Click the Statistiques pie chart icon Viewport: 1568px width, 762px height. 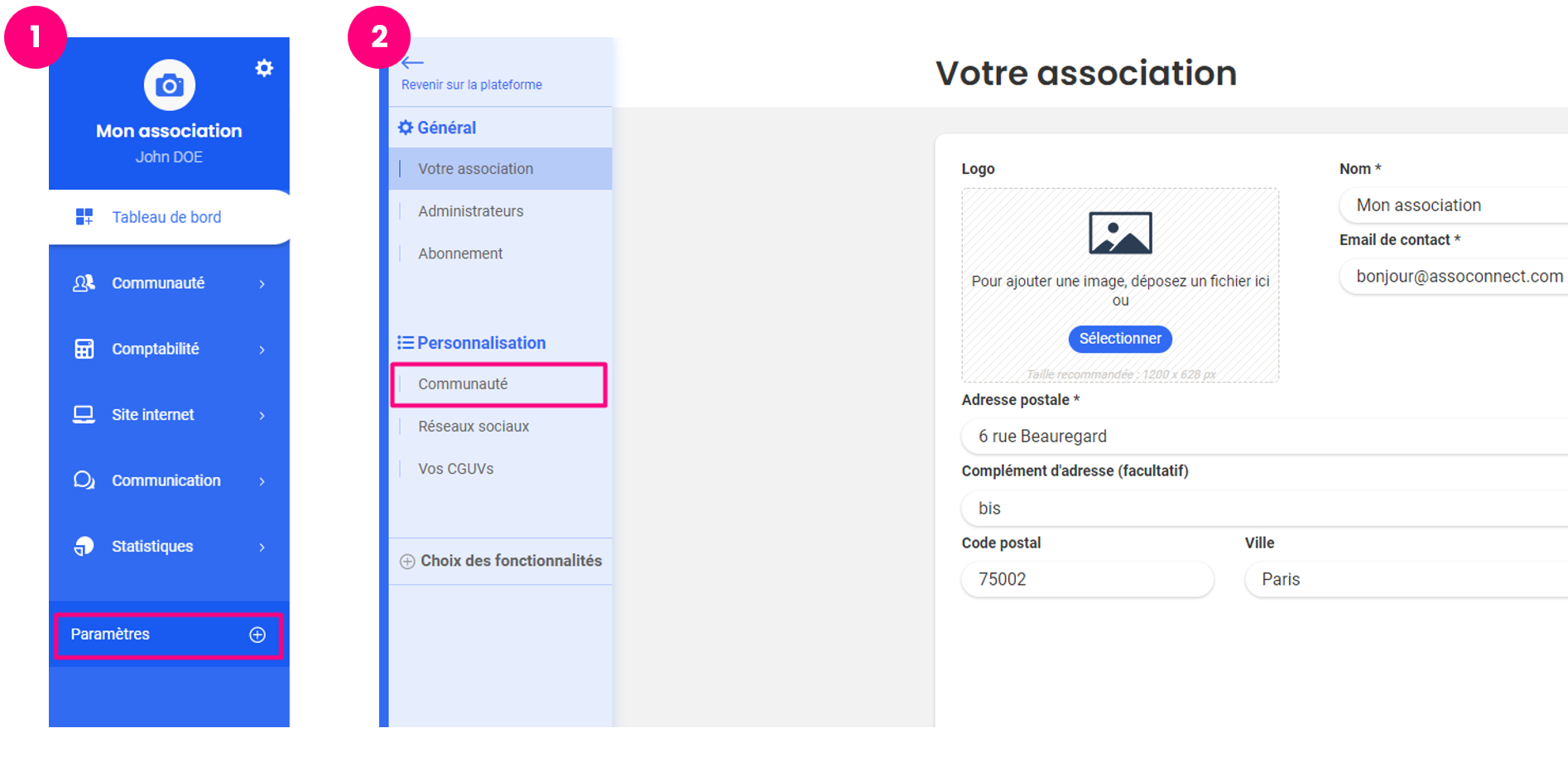pos(83,546)
